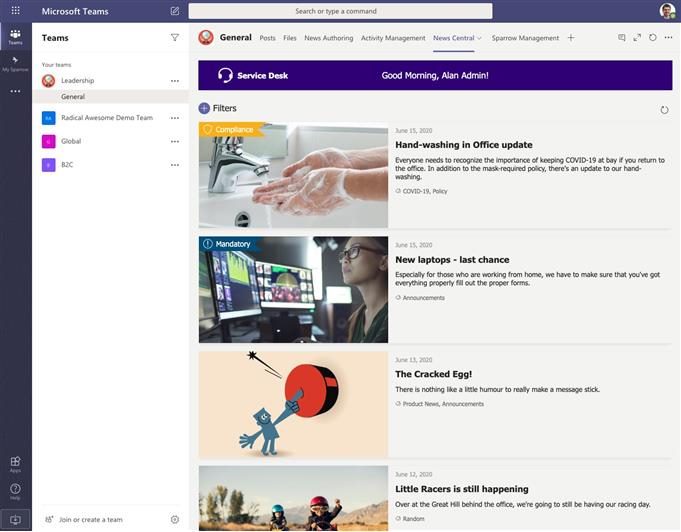Click the Announcements tag under New laptops
The width and height of the screenshot is (681, 532).
(423, 298)
